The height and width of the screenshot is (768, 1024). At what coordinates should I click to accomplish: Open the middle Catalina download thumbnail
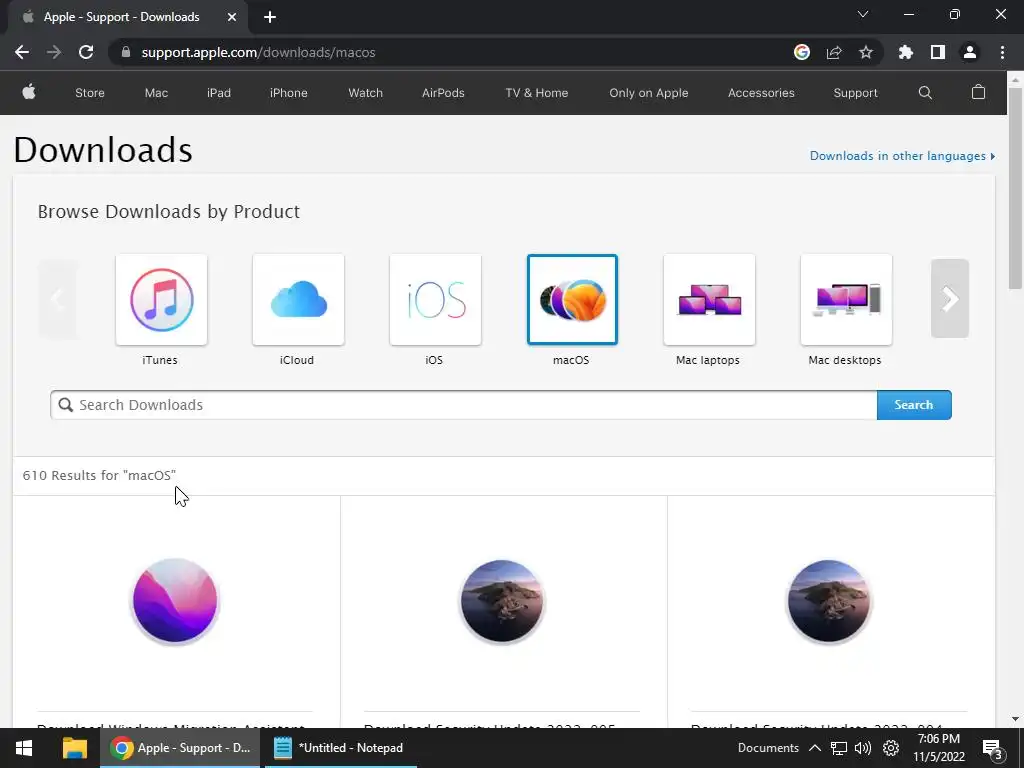tap(502, 601)
